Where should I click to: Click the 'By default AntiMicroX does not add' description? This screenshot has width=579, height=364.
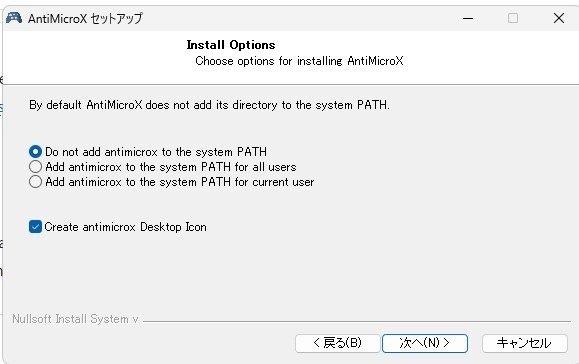(x=209, y=105)
